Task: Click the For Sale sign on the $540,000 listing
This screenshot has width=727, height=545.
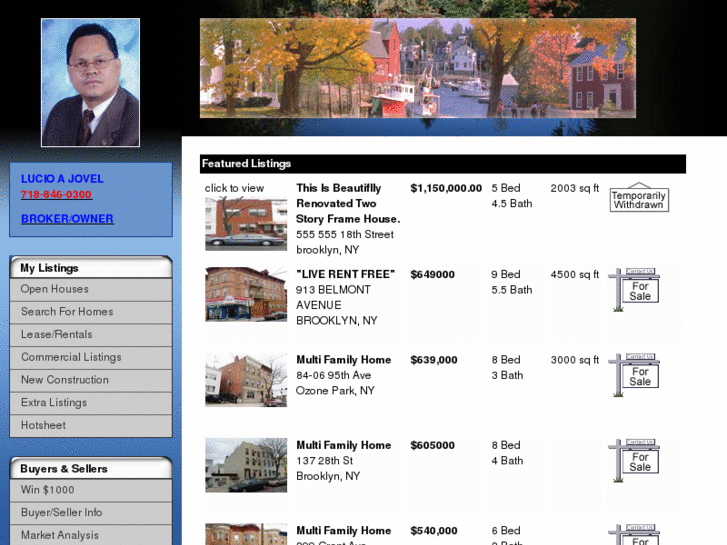Action: point(634,535)
